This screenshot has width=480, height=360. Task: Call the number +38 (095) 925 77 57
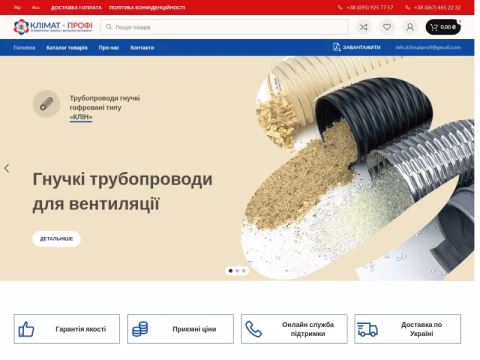(x=370, y=7)
